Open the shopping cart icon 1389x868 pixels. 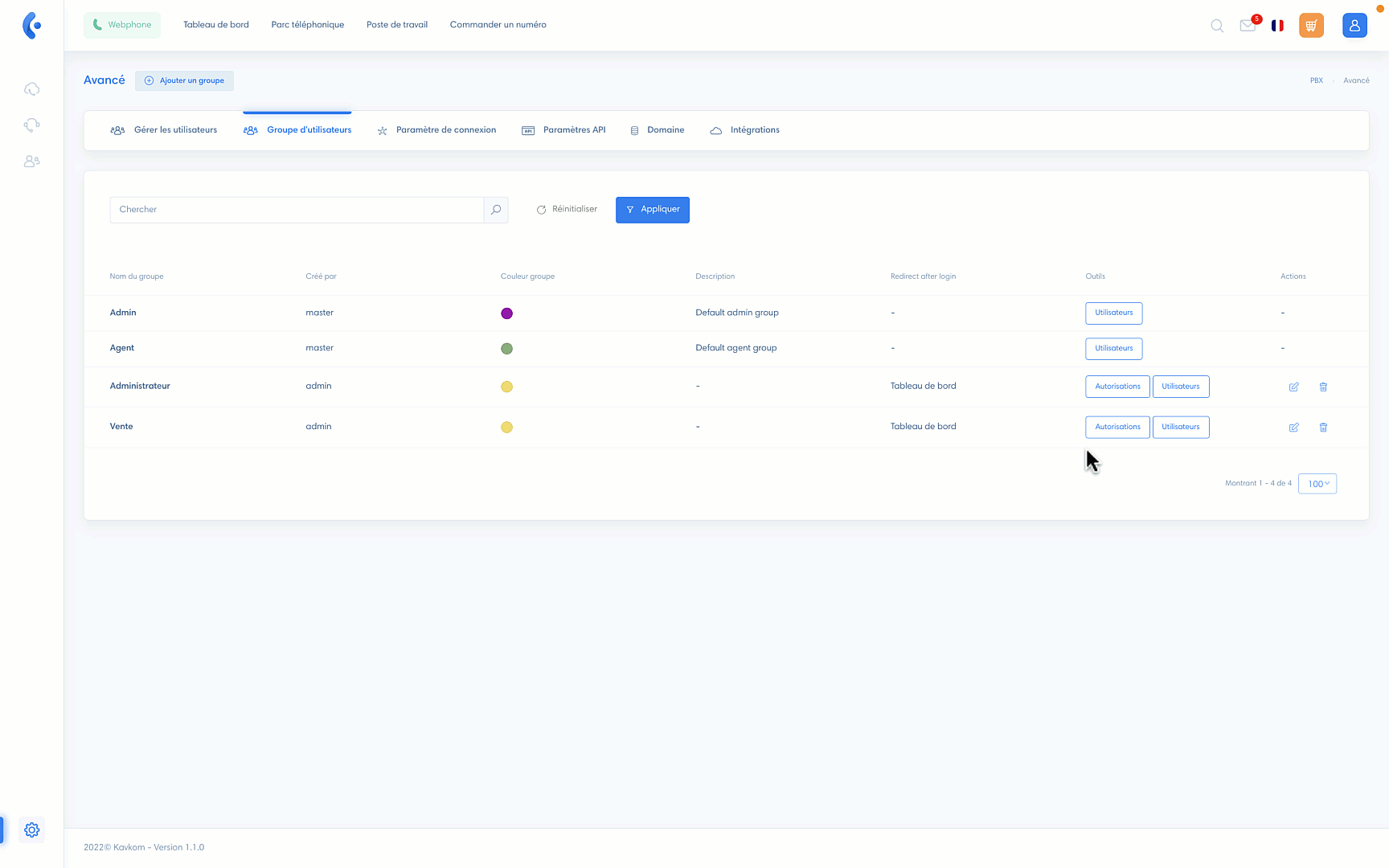click(x=1311, y=26)
